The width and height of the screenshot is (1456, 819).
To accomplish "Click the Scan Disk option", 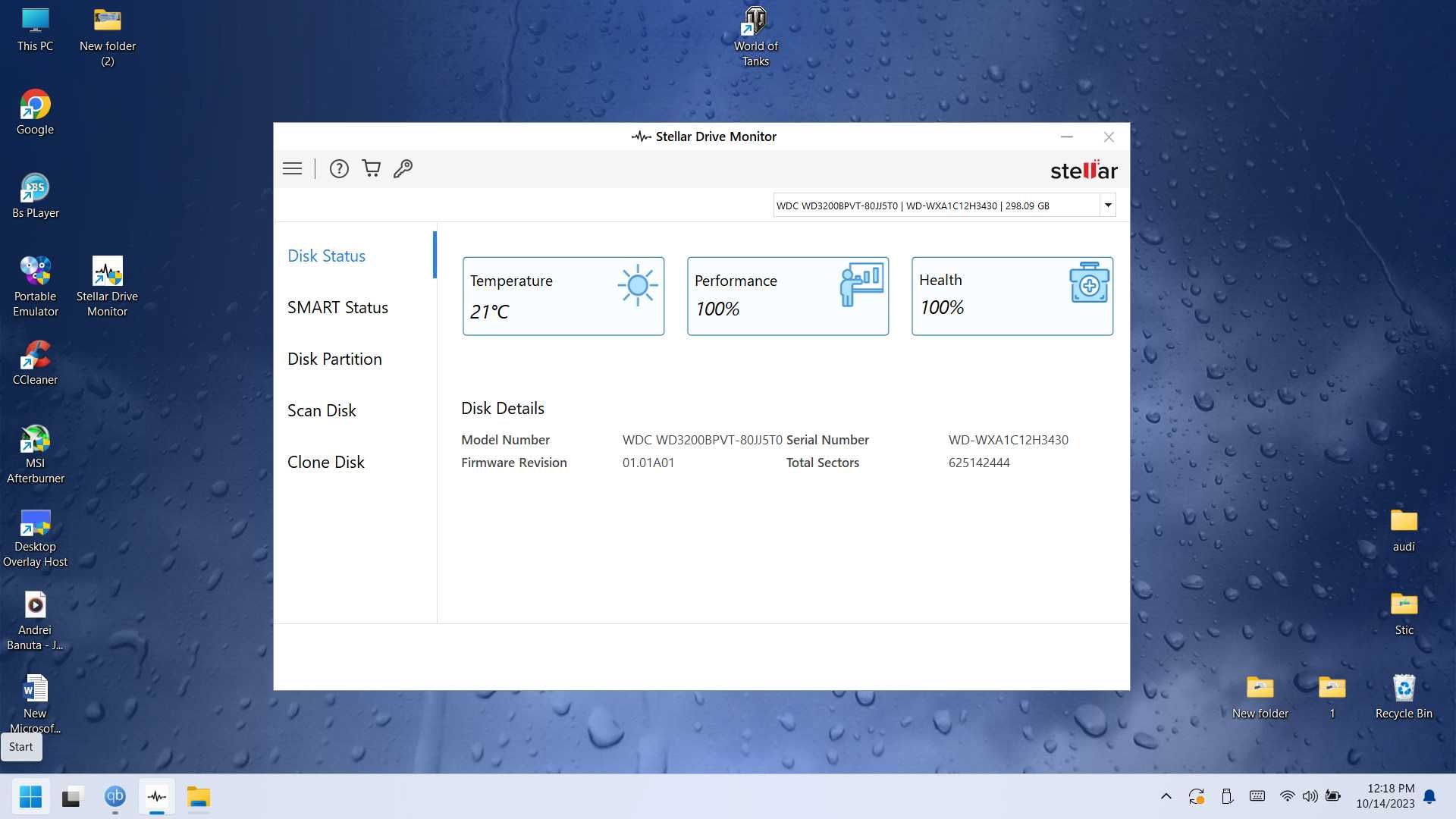I will [321, 410].
